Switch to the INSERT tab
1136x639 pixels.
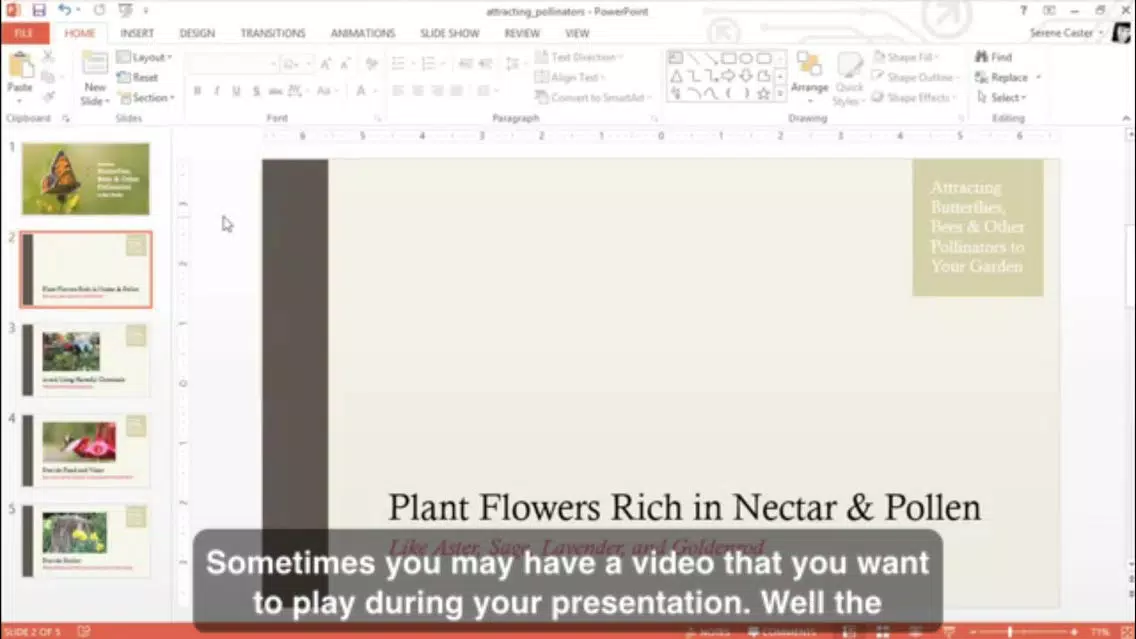pyautogui.click(x=137, y=33)
